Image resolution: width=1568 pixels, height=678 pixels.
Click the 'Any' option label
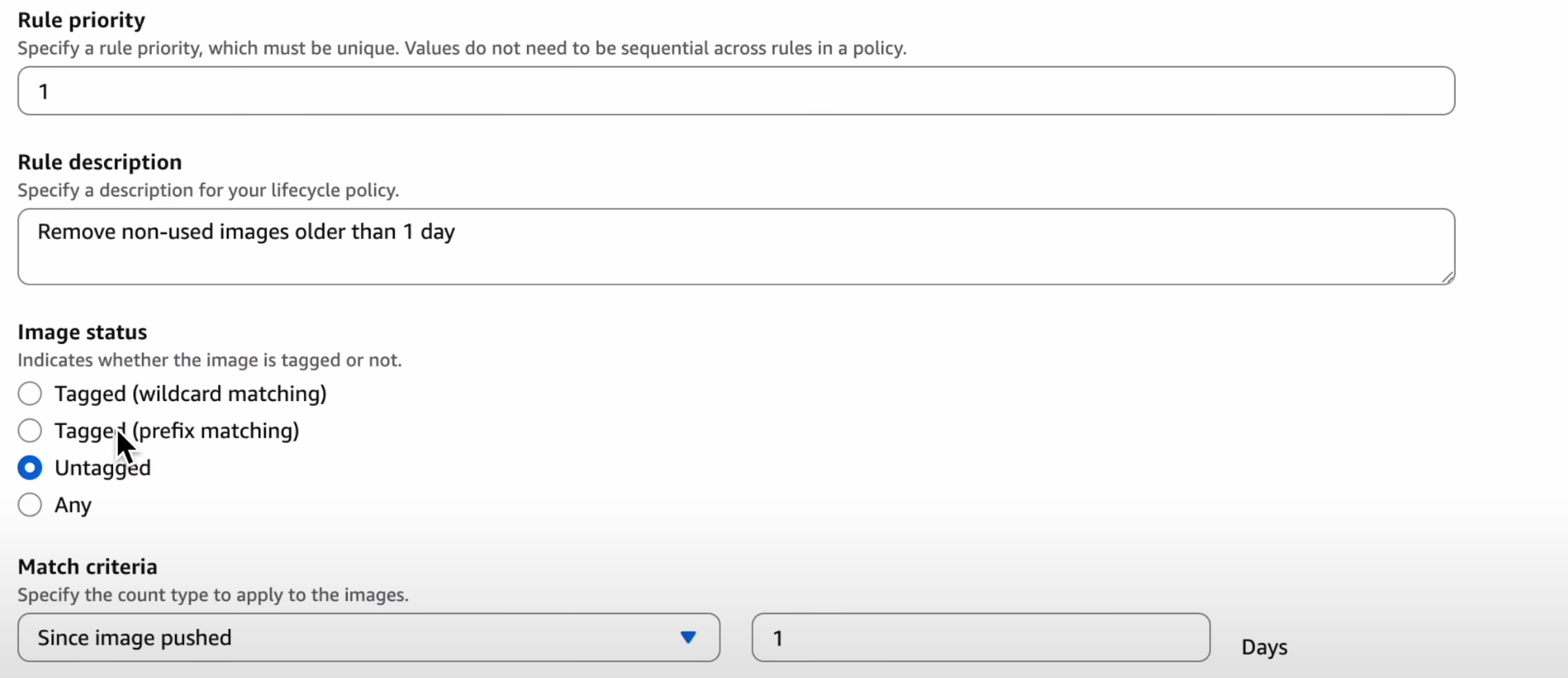[73, 505]
